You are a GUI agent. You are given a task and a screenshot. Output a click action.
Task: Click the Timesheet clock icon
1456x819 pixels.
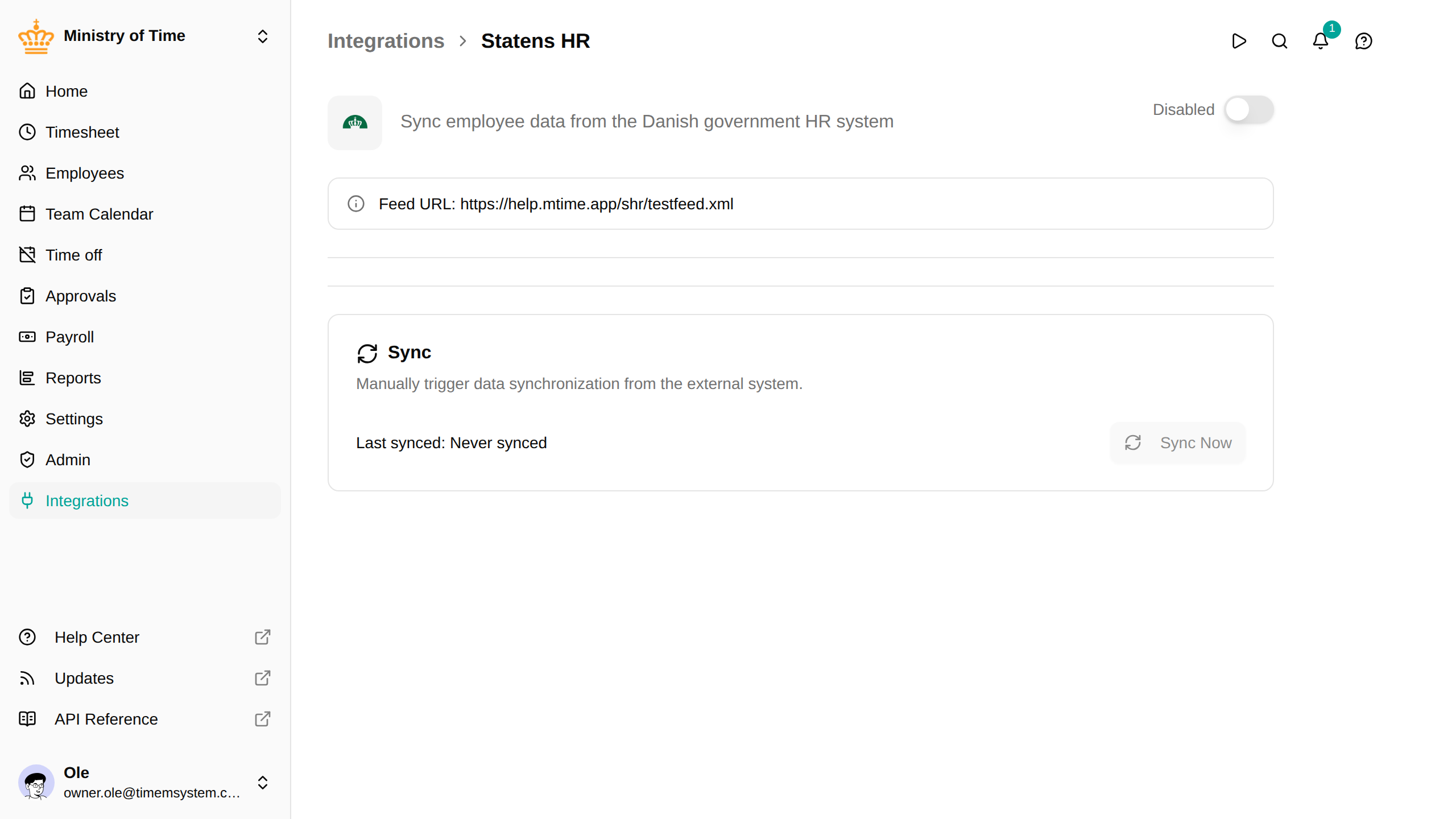coord(27,132)
